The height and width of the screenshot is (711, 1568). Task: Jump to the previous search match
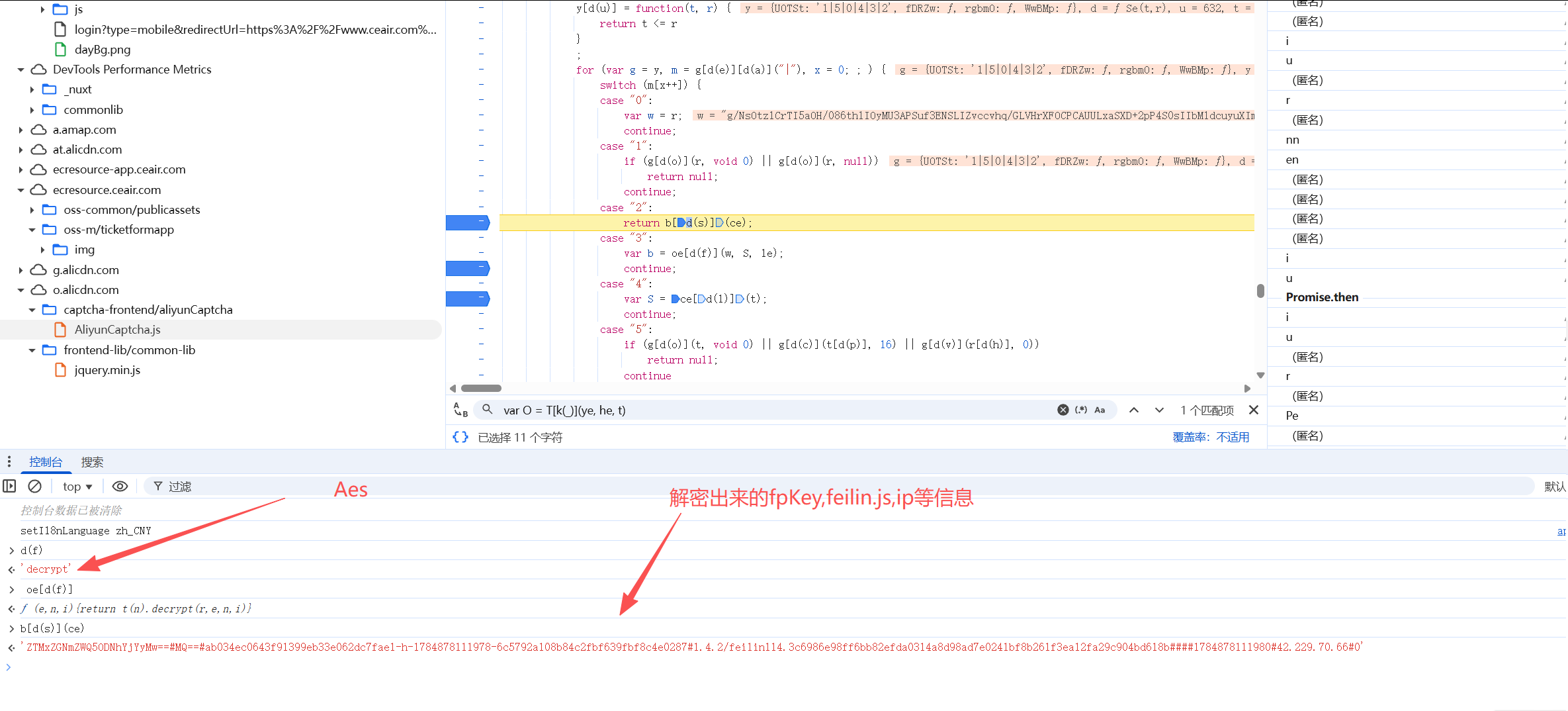[1134, 410]
